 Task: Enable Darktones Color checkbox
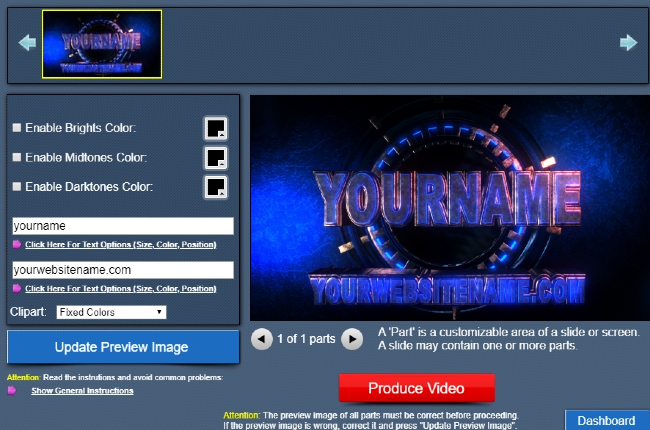16,187
